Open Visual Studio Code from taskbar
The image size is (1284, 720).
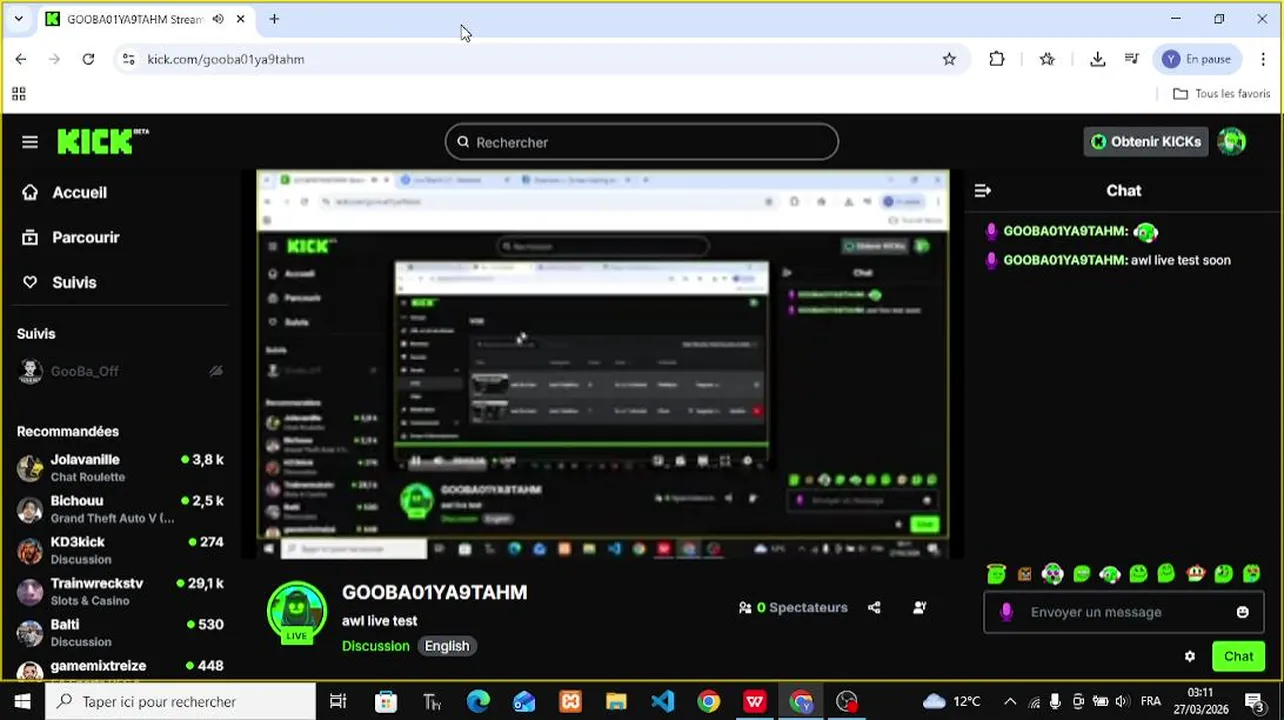pos(662,702)
